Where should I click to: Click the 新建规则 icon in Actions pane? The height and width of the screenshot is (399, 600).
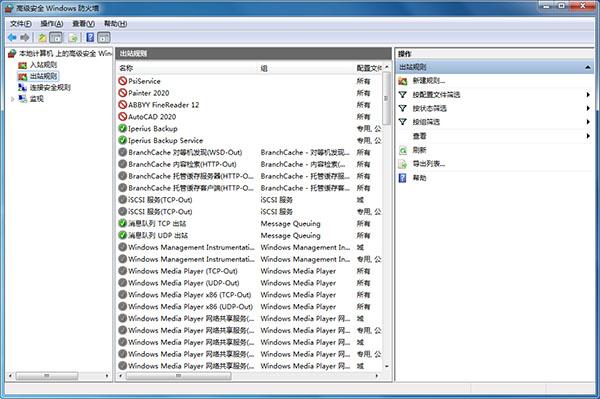pyautogui.click(x=403, y=81)
